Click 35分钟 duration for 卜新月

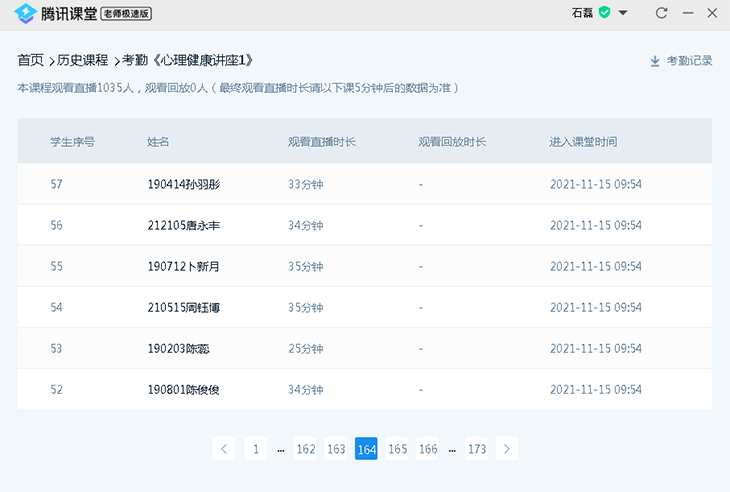305,266
